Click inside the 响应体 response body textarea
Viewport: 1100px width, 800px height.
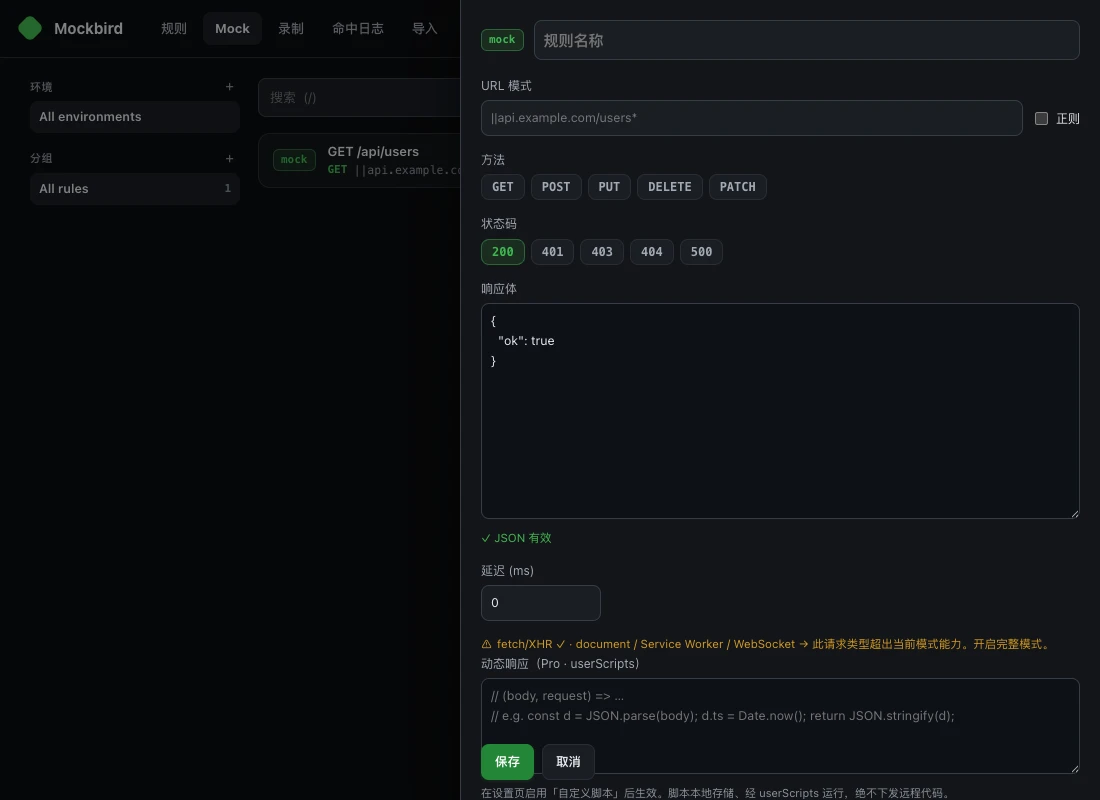pos(780,411)
